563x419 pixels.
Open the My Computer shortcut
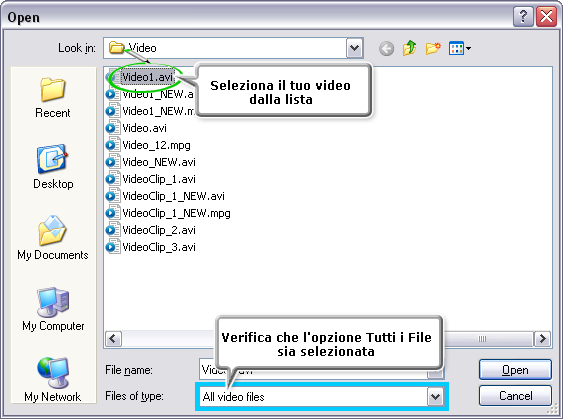tap(53, 309)
